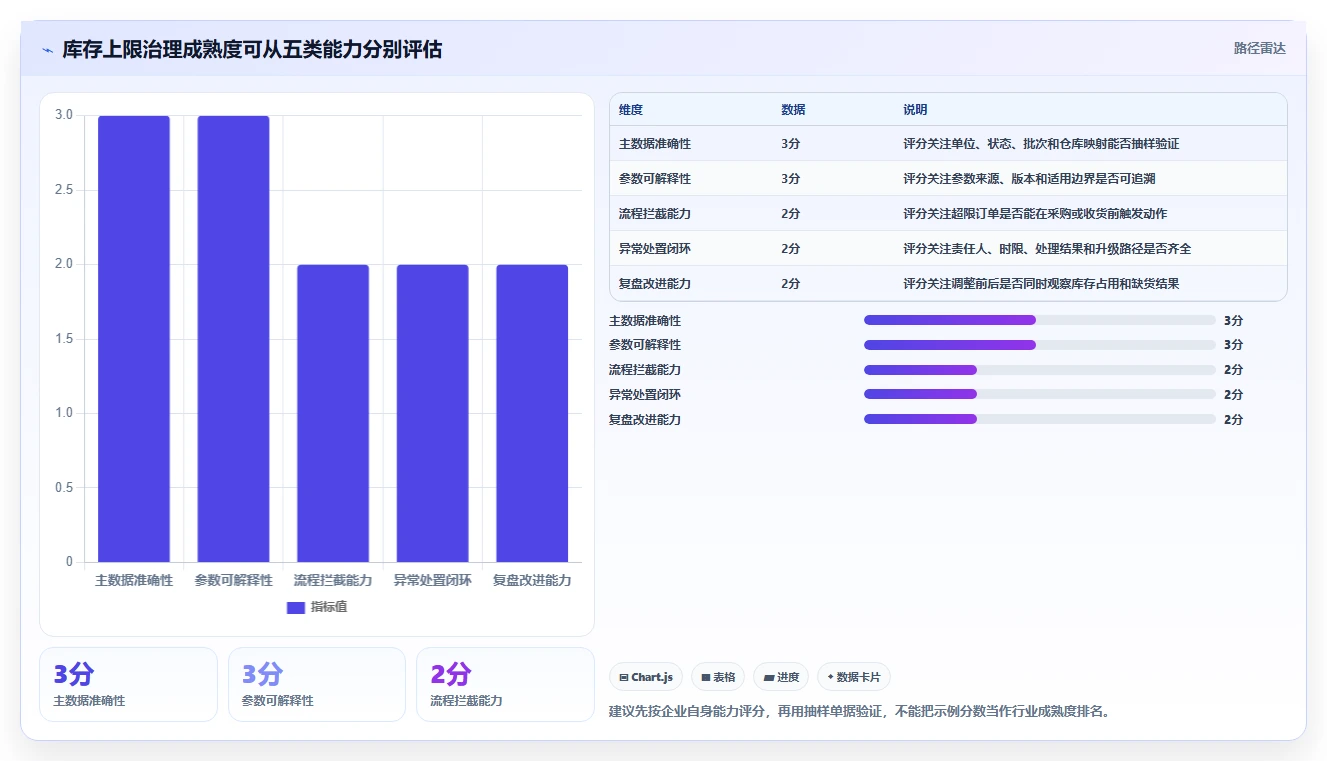
Task: Select the 复盘改进能力 table row name
Action: pos(655,284)
